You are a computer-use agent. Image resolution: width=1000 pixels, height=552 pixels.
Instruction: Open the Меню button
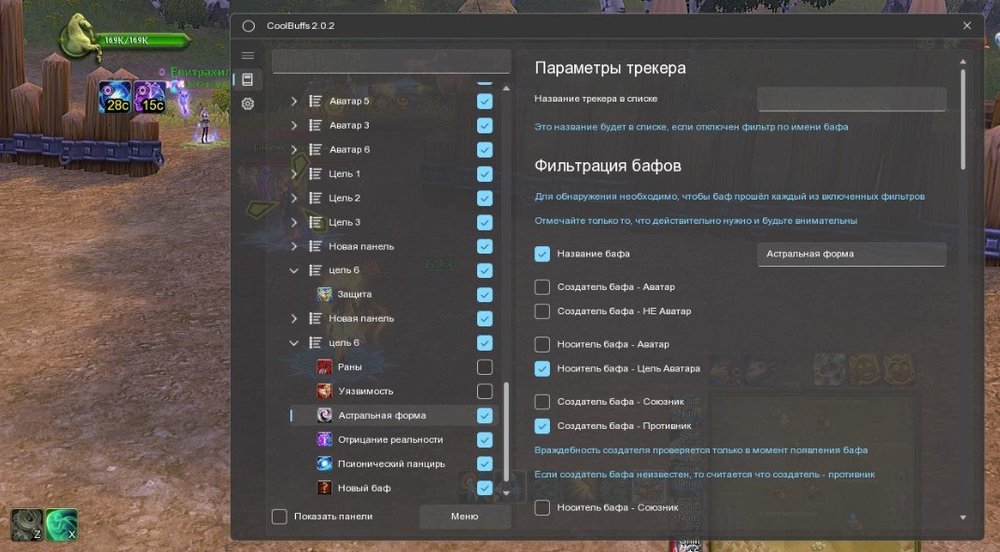(x=464, y=516)
